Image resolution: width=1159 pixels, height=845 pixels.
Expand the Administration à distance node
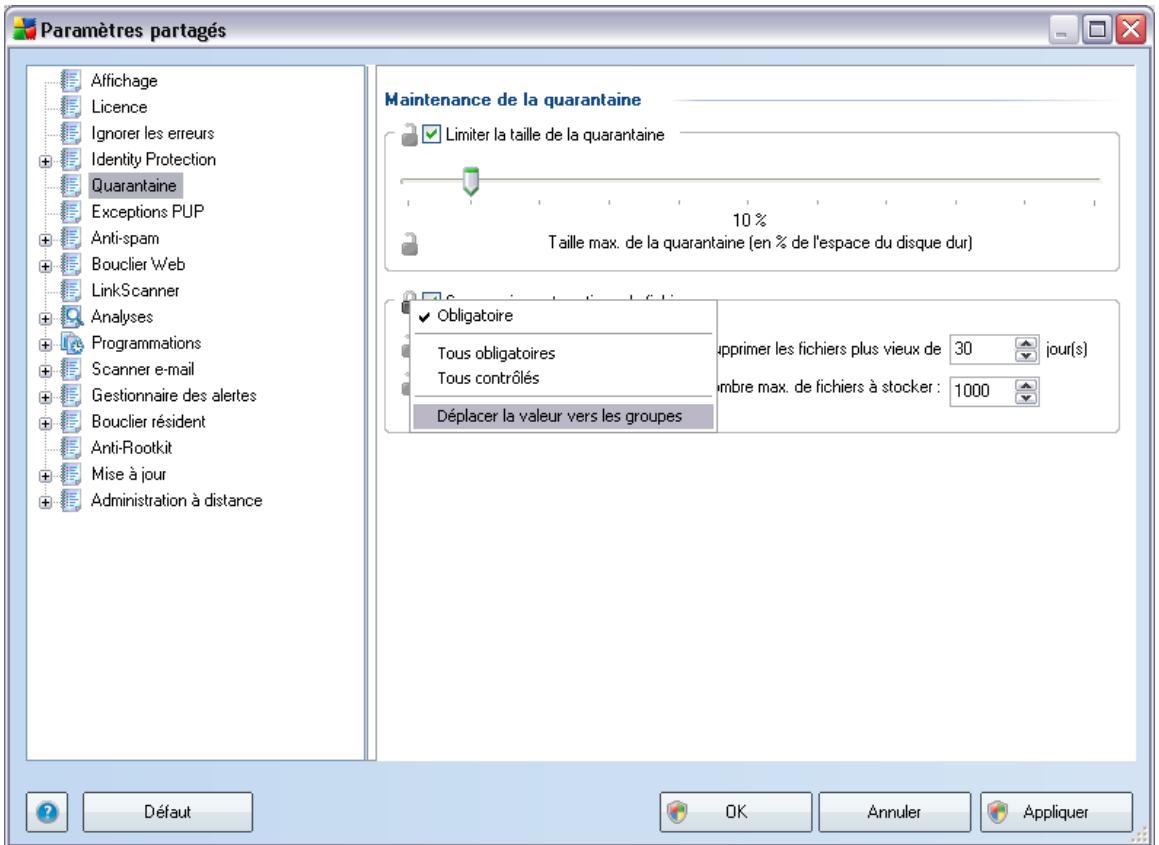click(46, 503)
